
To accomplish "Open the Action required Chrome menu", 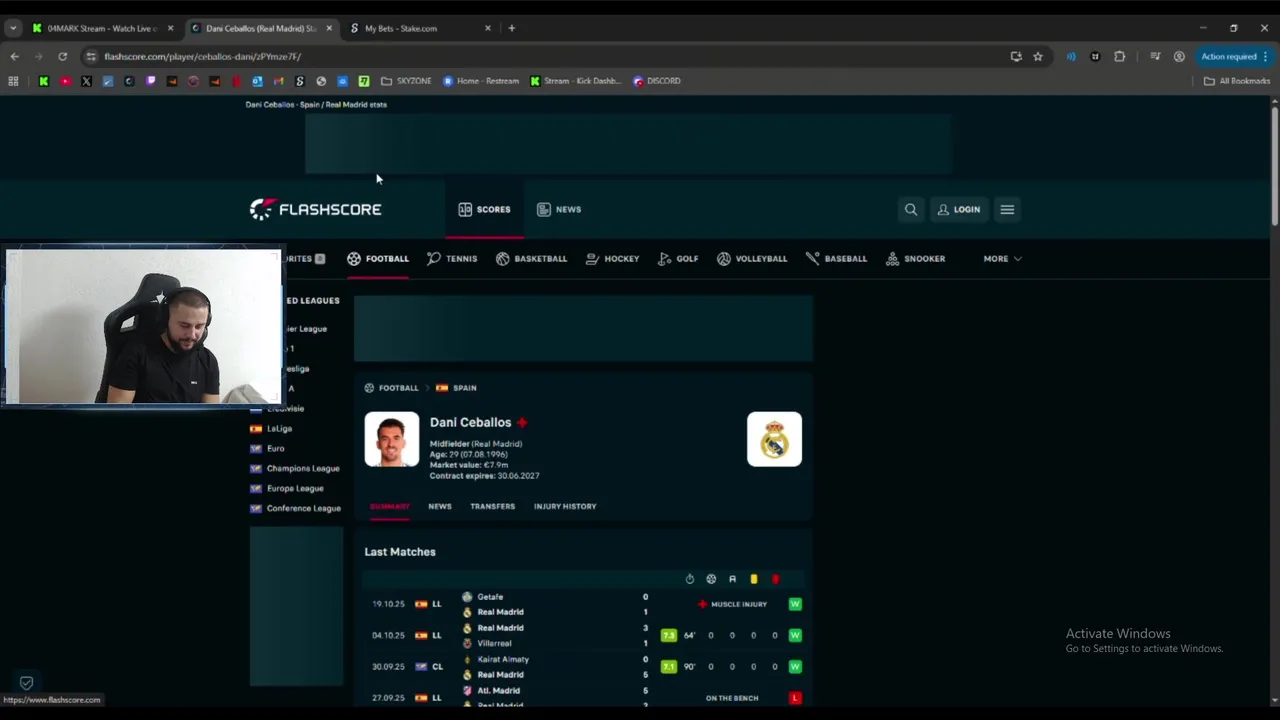I will (1235, 56).
